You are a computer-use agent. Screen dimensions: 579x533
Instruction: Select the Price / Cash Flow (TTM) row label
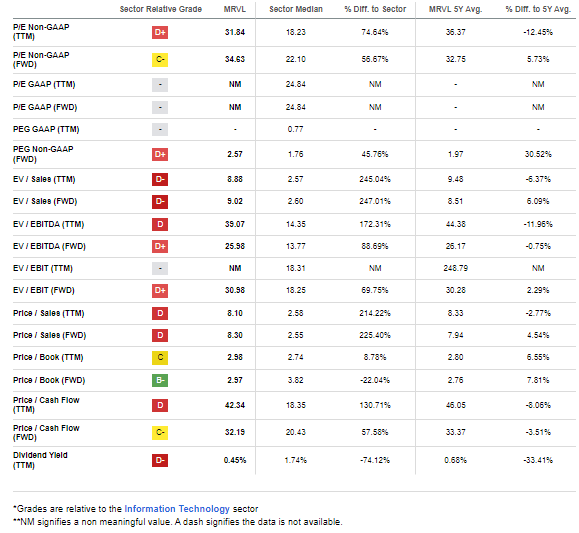(46, 405)
